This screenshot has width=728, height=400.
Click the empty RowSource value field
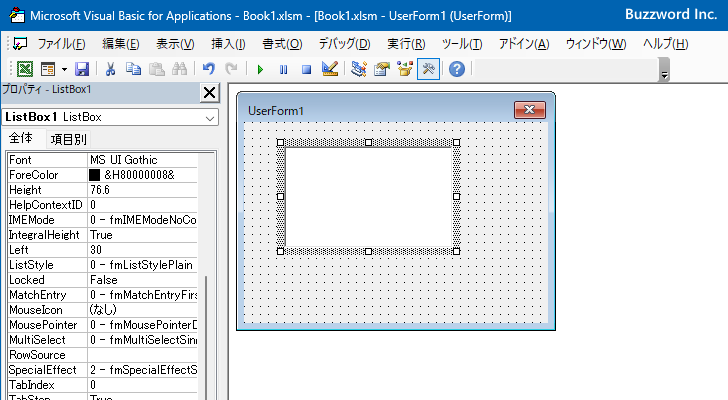(x=143, y=355)
